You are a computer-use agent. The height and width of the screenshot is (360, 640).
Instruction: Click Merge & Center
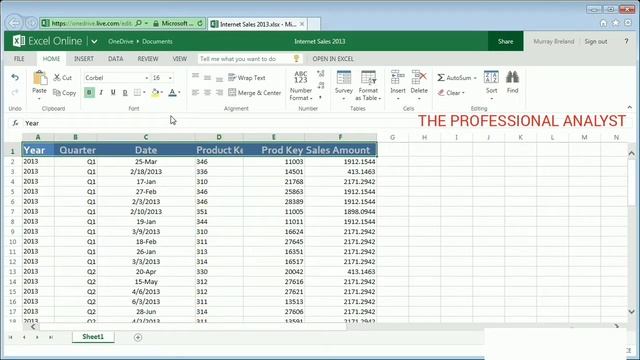(255, 93)
